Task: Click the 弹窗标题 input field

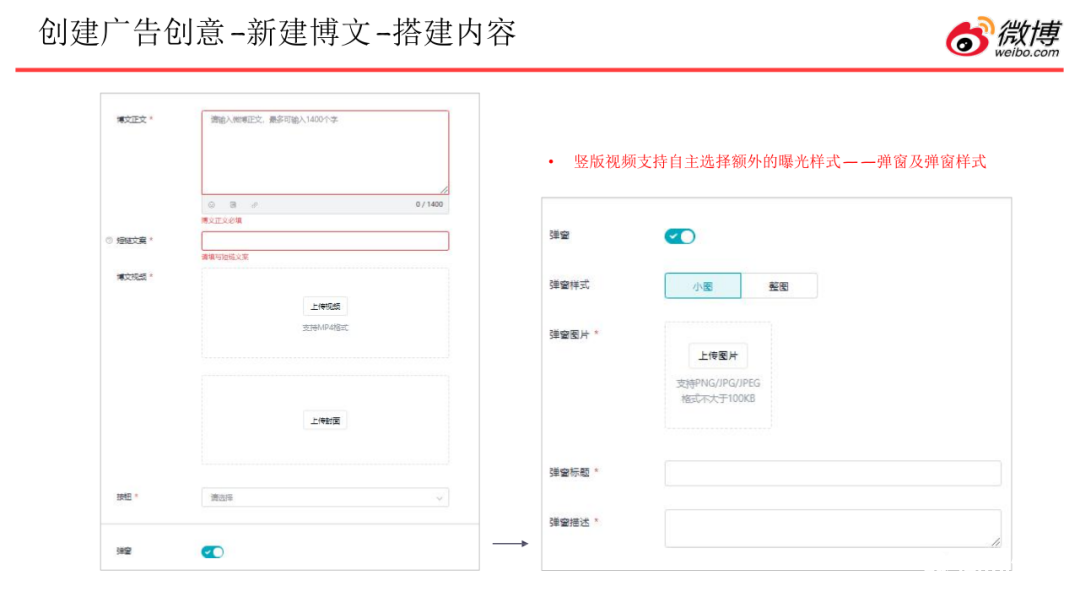Action: pyautogui.click(x=832, y=473)
